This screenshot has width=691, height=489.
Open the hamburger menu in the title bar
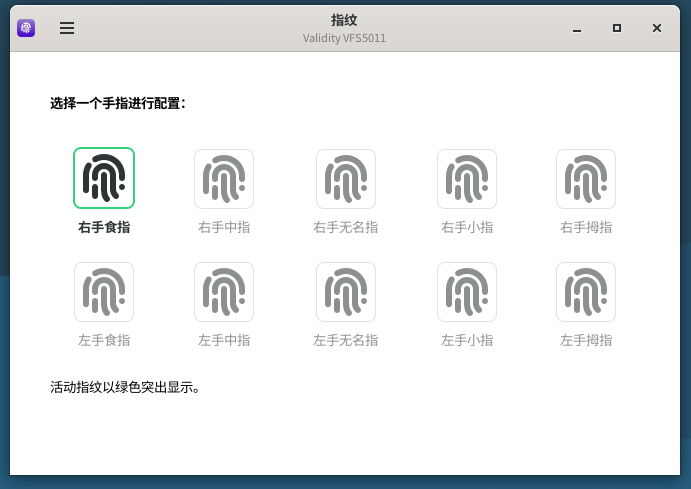67,28
